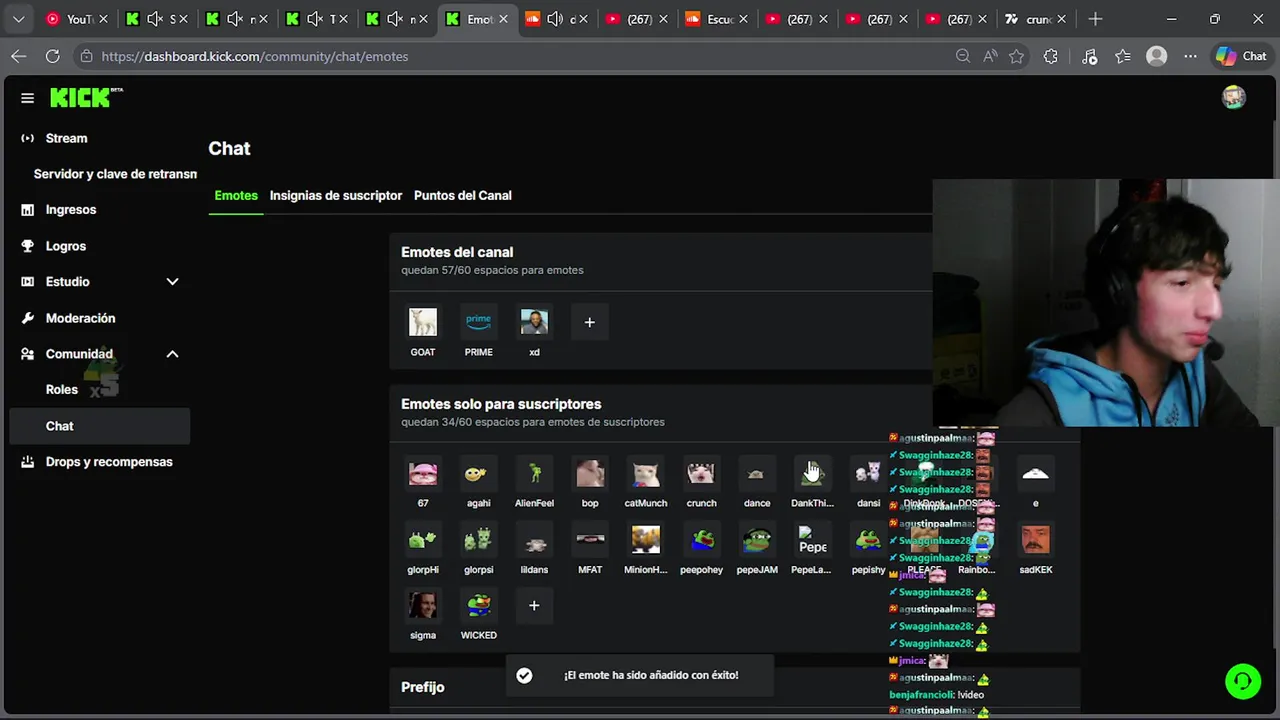
Task: Expand the Estudio section chevron
Action: tap(172, 282)
